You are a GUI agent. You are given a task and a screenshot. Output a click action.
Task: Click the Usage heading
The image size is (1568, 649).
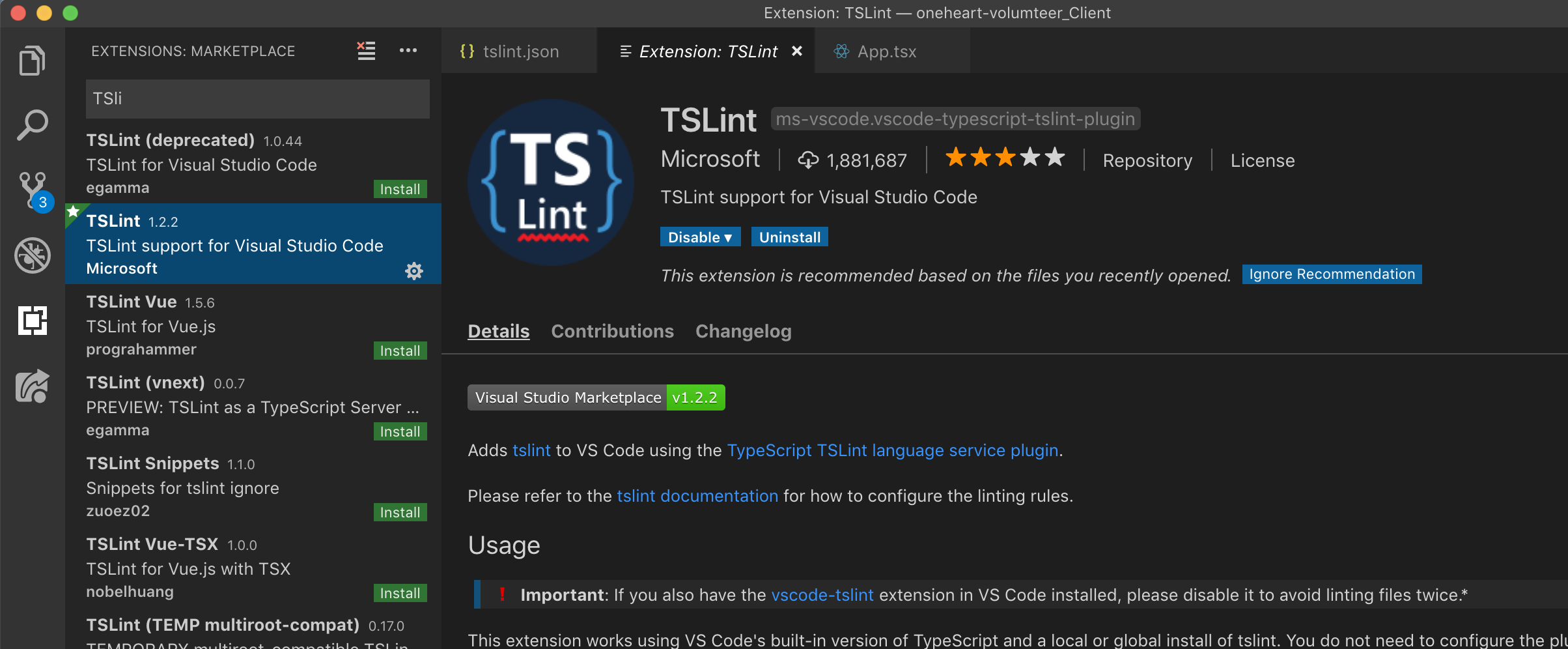coord(504,545)
